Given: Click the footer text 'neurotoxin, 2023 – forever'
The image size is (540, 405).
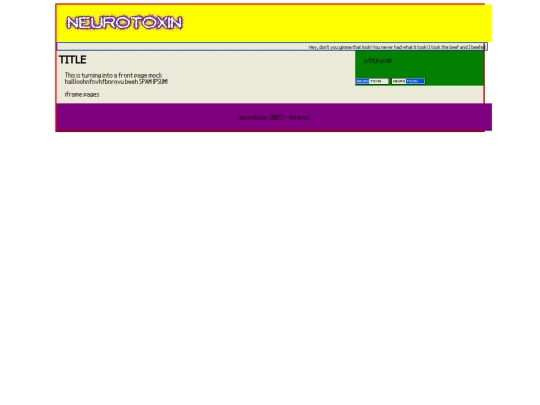Looking at the screenshot, I should (273, 117).
